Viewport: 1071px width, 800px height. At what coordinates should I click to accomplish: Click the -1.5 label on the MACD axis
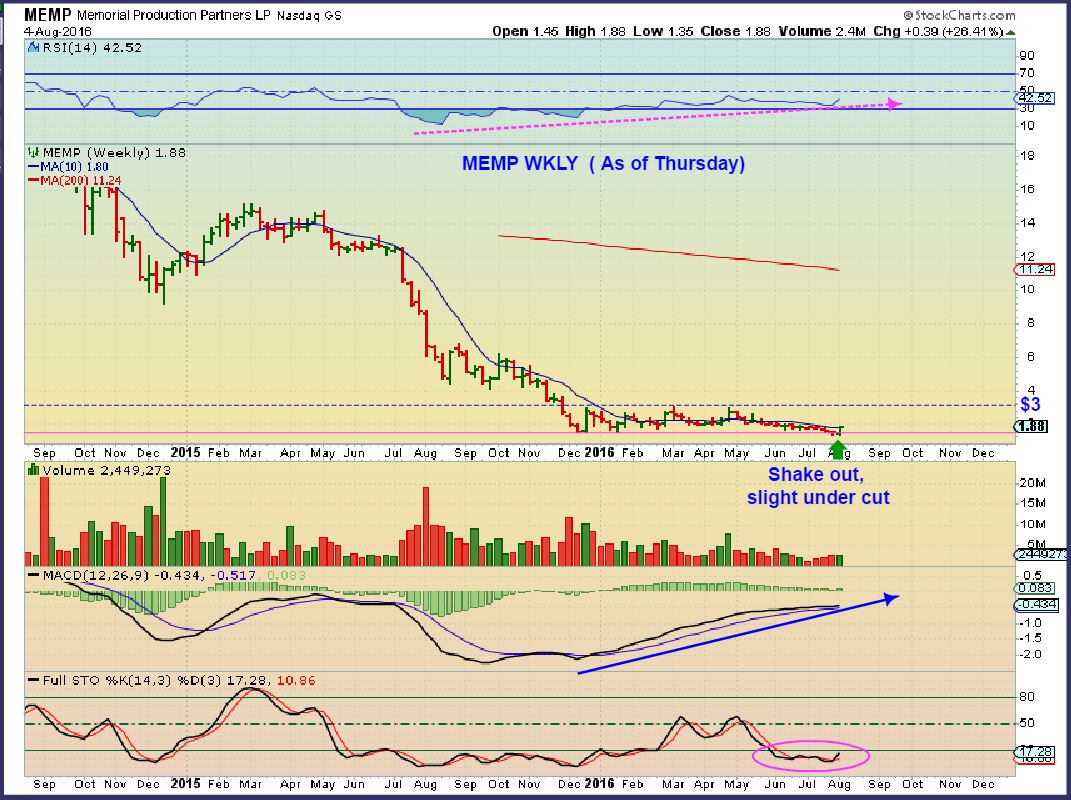coord(1031,638)
